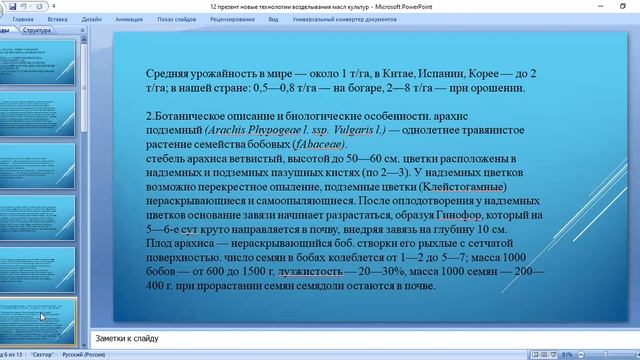This screenshot has width=640, height=360.
Task: Switch to Normal view using status bar icon
Action: tap(535, 355)
